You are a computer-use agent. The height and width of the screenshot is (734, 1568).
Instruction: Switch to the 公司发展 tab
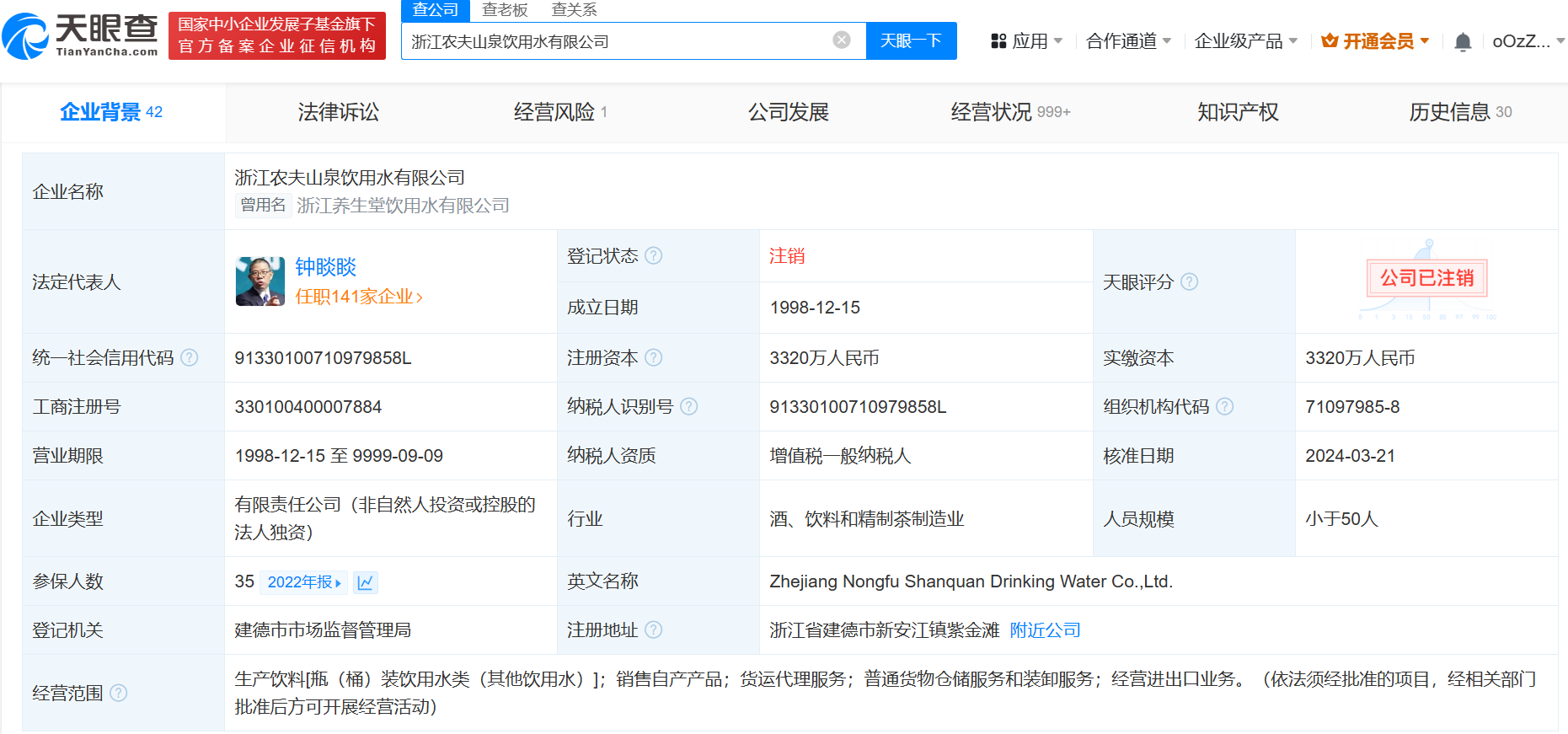789,112
